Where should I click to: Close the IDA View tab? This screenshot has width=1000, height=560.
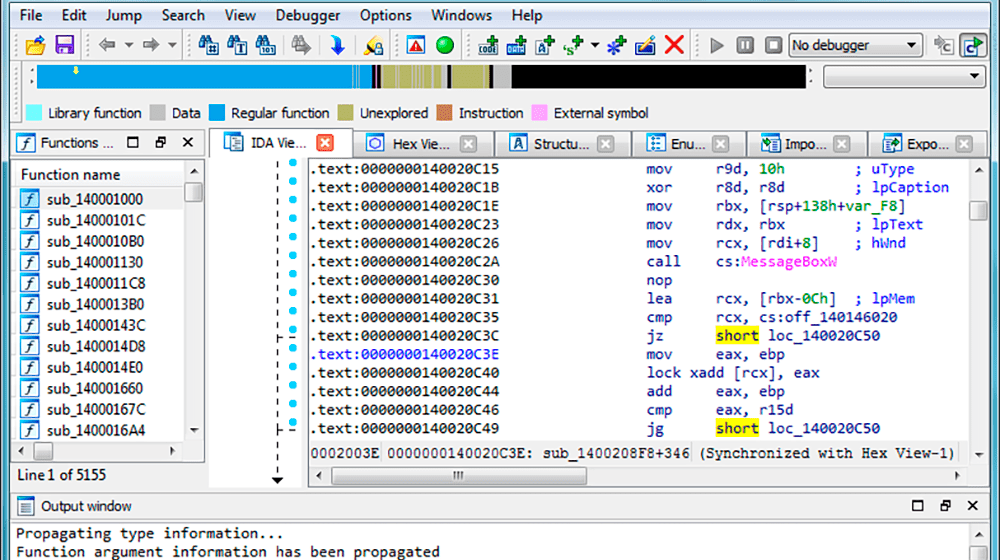(x=325, y=143)
